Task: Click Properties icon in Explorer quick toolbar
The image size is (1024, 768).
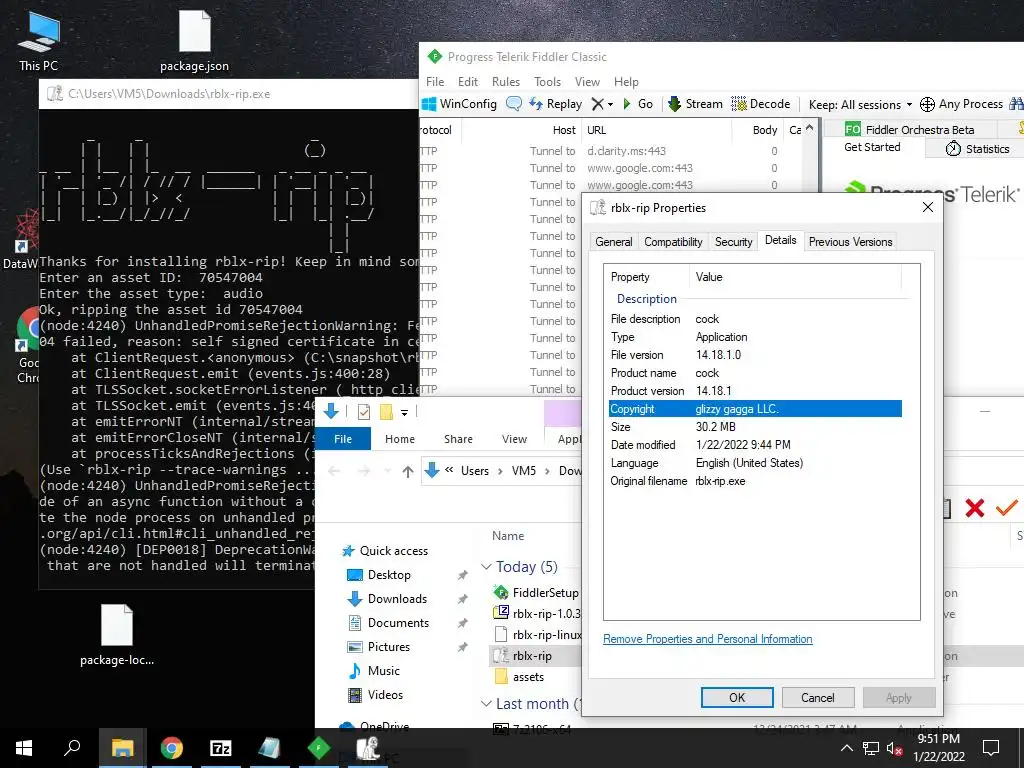Action: coord(364,411)
